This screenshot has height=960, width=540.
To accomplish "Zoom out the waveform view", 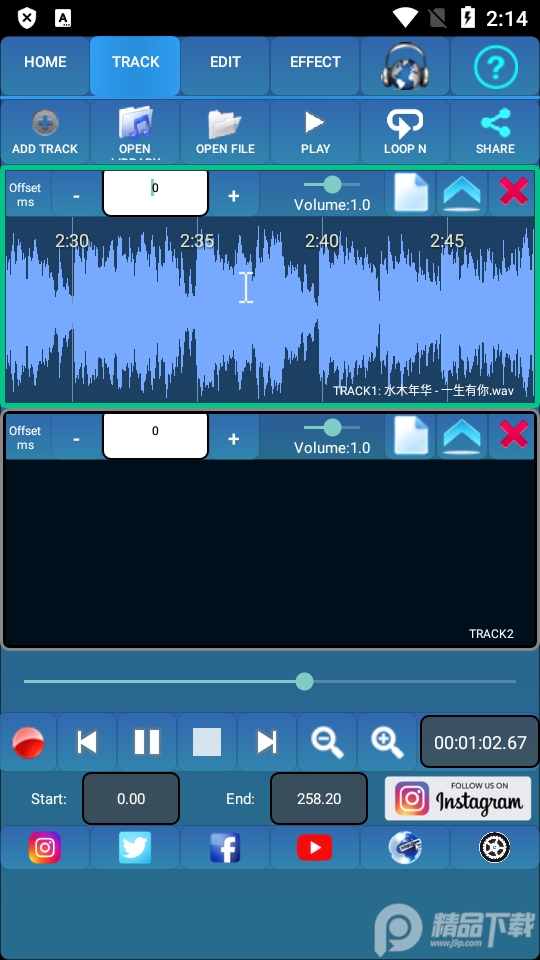I will coord(327,741).
